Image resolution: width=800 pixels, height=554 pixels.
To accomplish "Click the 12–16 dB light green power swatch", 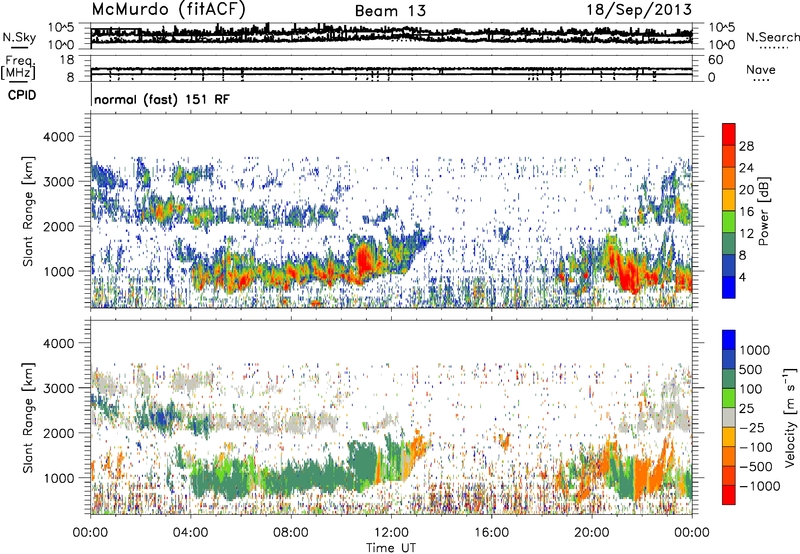I will (729, 222).
